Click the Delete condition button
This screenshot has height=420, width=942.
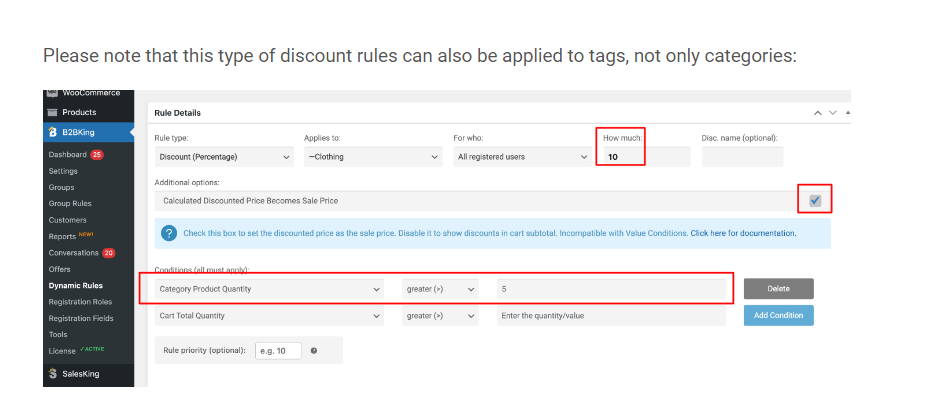tap(779, 289)
